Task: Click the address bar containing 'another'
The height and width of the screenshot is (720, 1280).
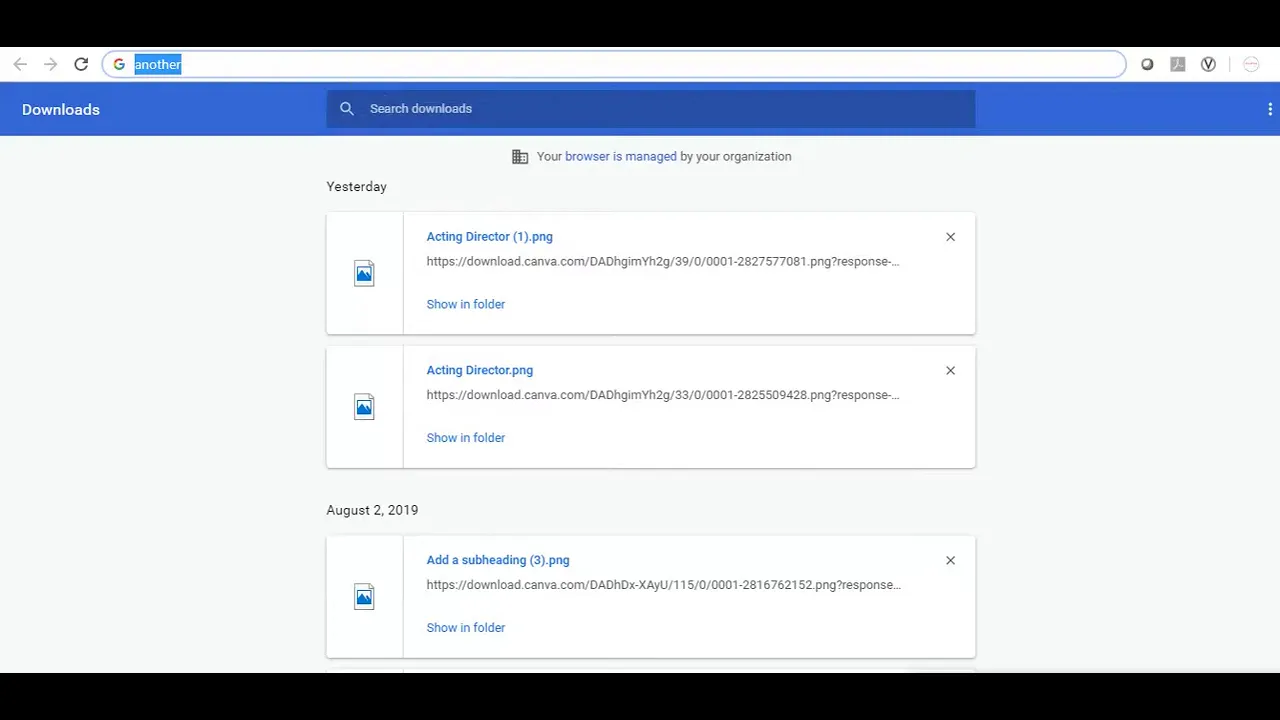Action: [614, 64]
